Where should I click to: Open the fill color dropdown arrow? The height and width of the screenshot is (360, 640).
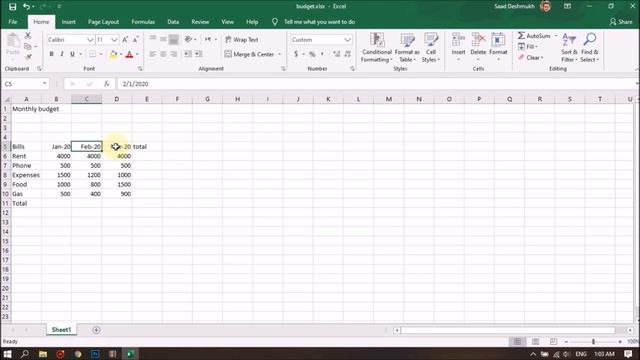[121, 54]
